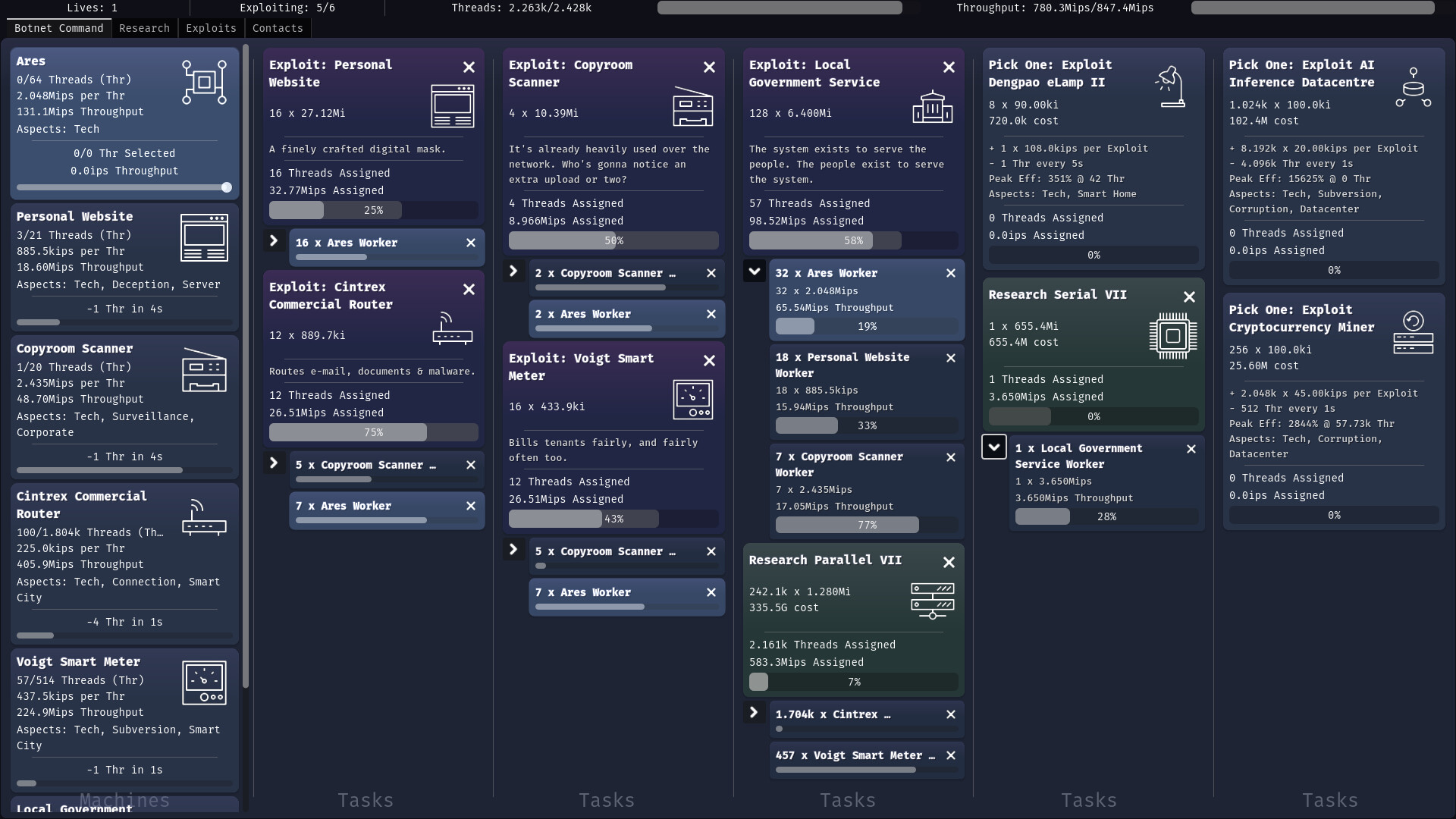Screen dimensions: 1456x819
Task: Click the Cintrex Commercial Router icon
Action: point(204,517)
